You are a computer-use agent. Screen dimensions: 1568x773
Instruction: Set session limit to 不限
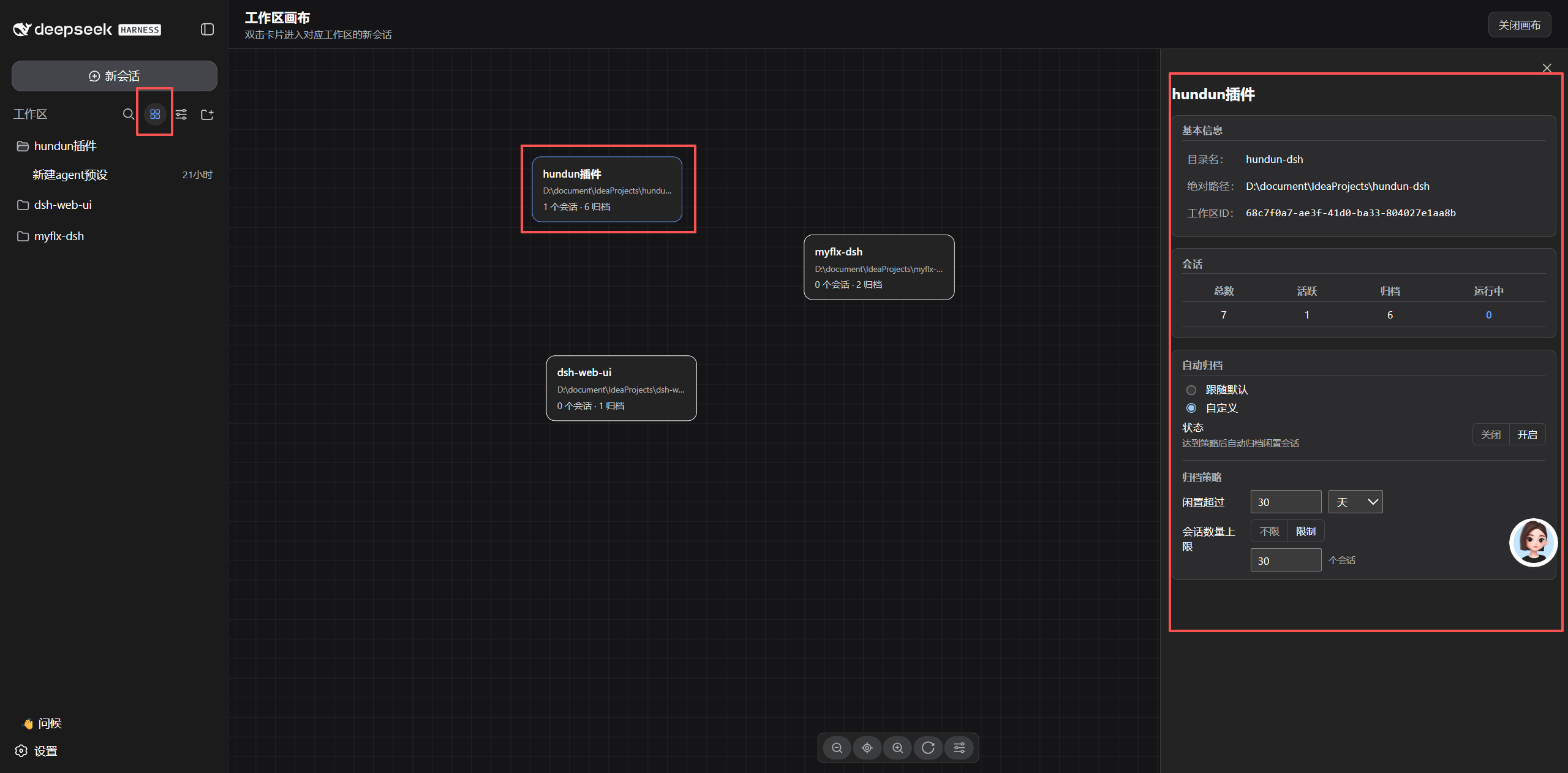click(x=1269, y=531)
